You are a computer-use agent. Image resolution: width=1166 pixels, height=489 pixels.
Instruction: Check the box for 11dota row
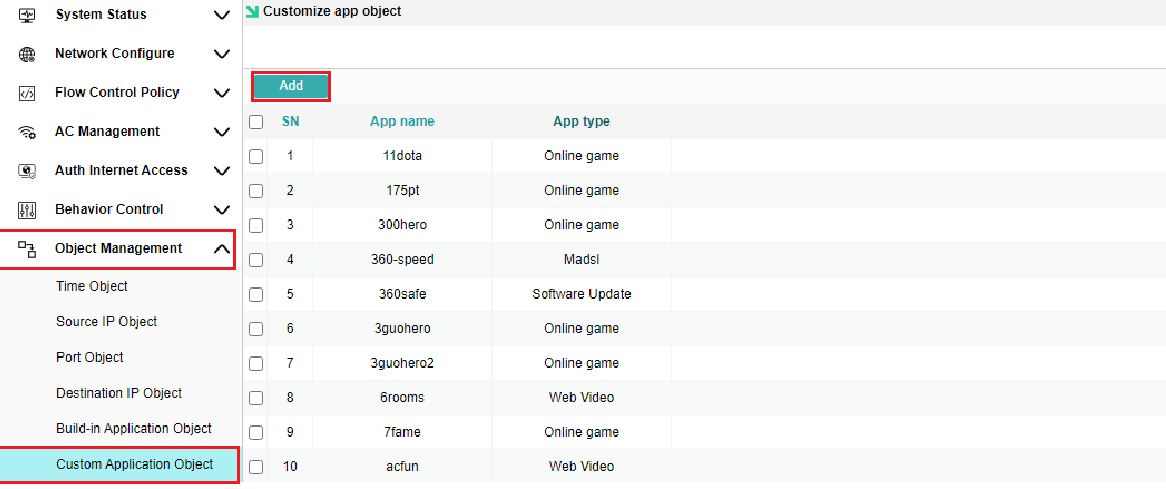coord(256,156)
